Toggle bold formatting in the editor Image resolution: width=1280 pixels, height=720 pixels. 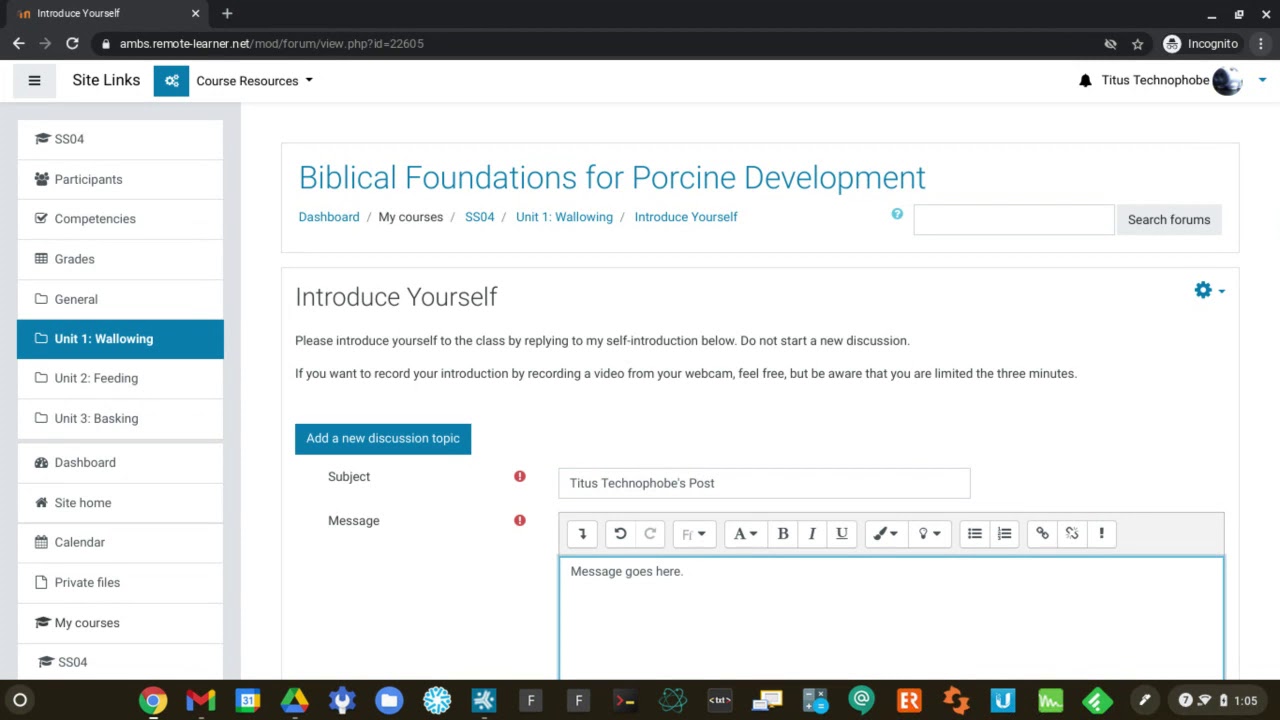coord(783,534)
